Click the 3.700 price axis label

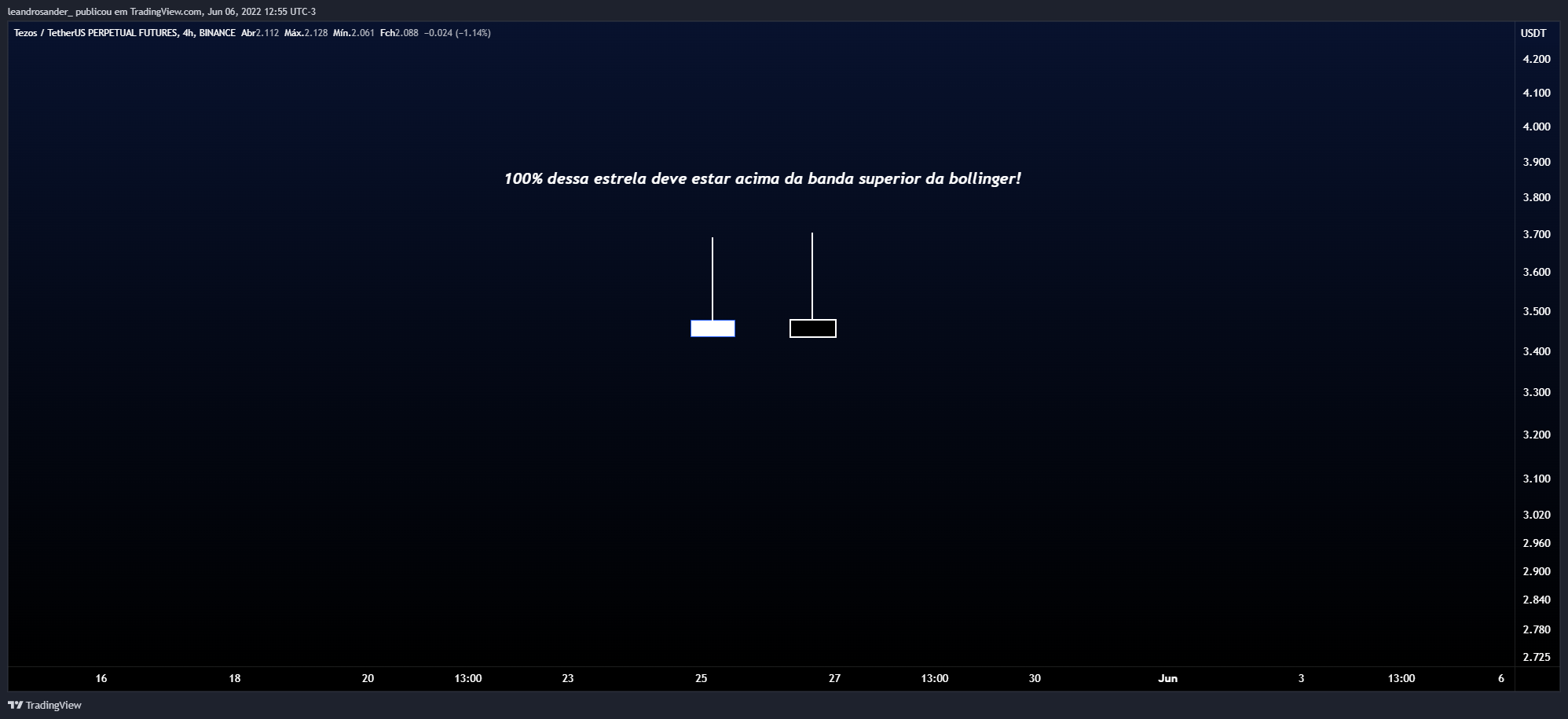pyautogui.click(x=1537, y=234)
